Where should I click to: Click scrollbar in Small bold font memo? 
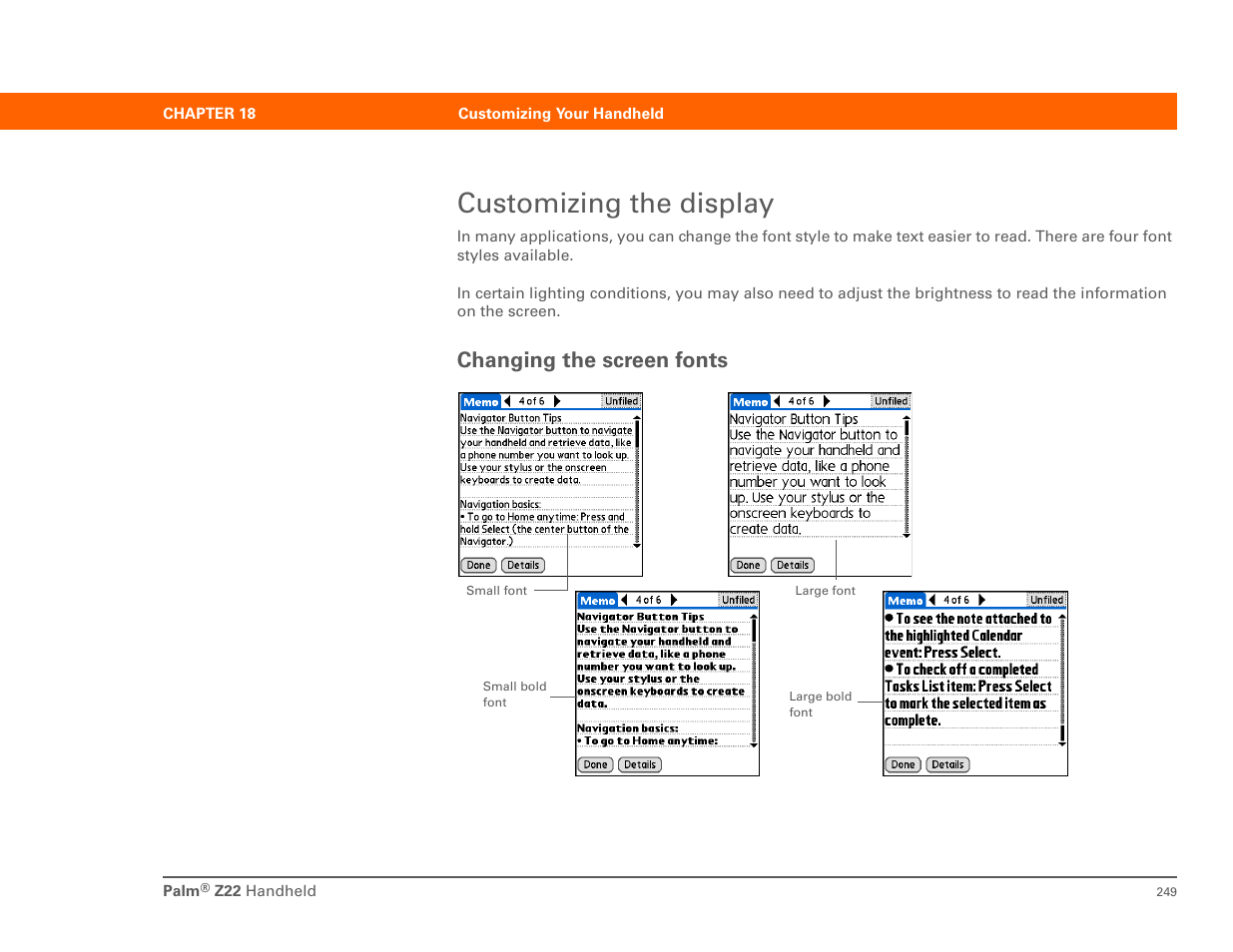tap(754, 681)
